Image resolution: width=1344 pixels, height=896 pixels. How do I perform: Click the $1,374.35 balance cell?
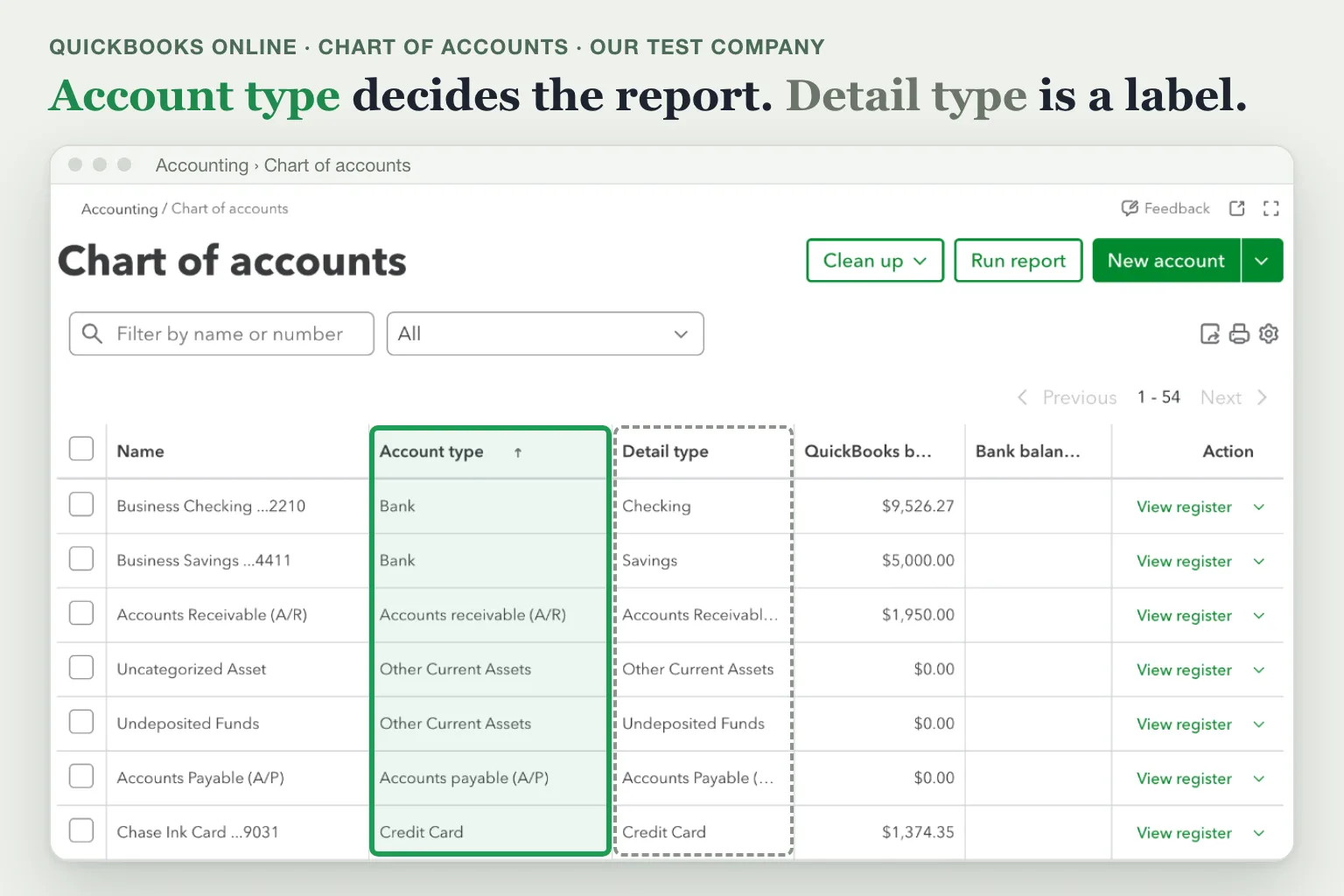pos(918,832)
